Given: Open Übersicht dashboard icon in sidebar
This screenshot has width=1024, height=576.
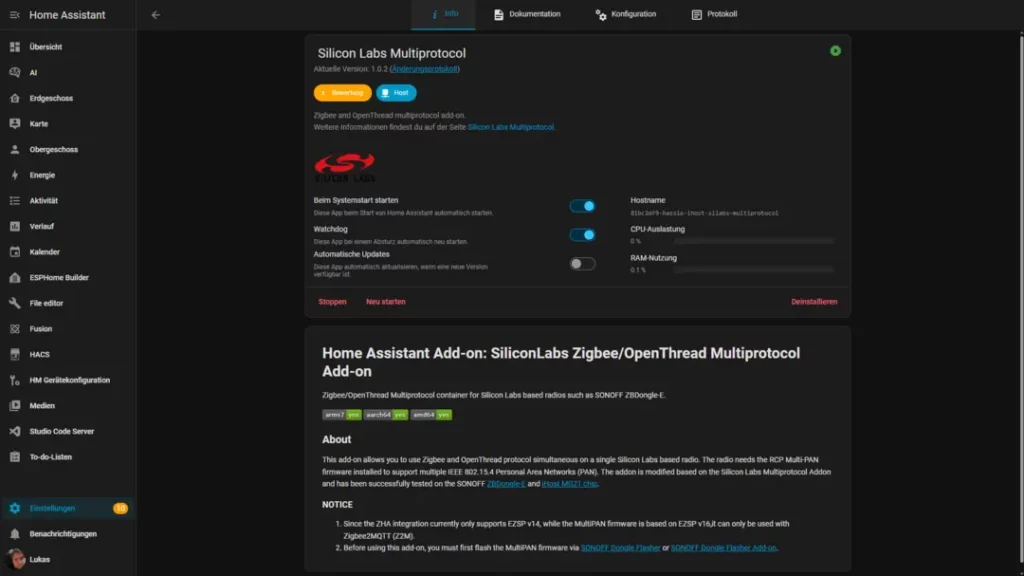Looking at the screenshot, I should [x=14, y=47].
